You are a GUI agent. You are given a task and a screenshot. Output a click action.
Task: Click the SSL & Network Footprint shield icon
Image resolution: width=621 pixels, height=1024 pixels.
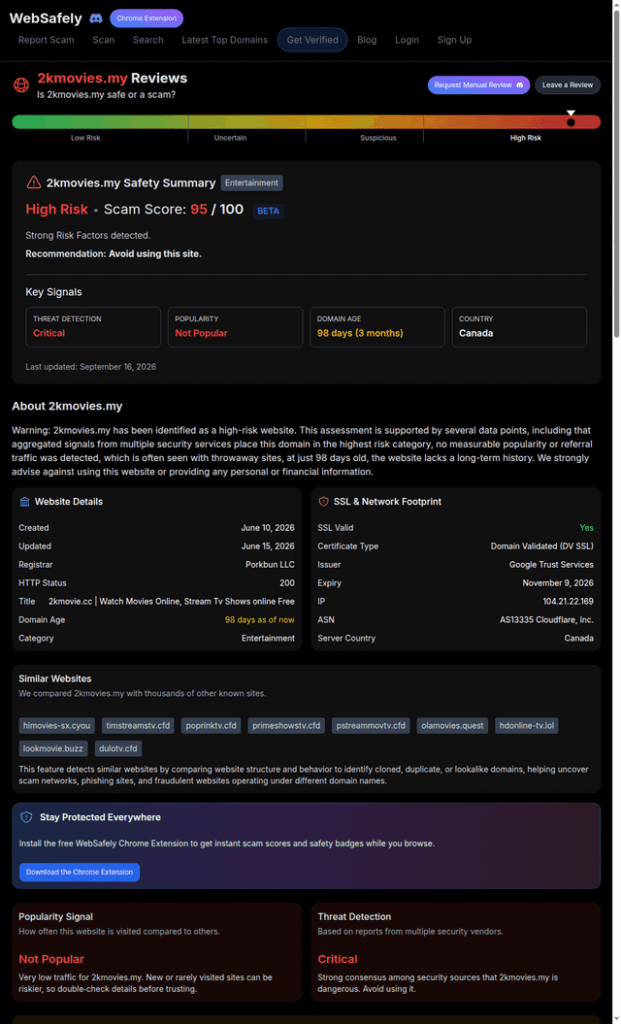coord(323,502)
